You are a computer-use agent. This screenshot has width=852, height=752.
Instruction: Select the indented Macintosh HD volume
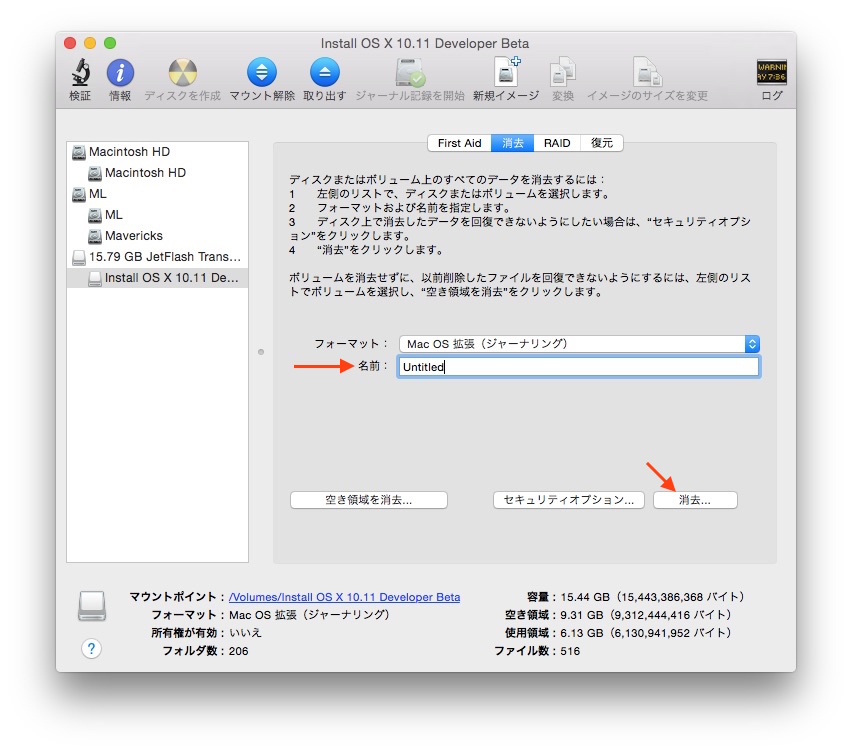point(158,173)
